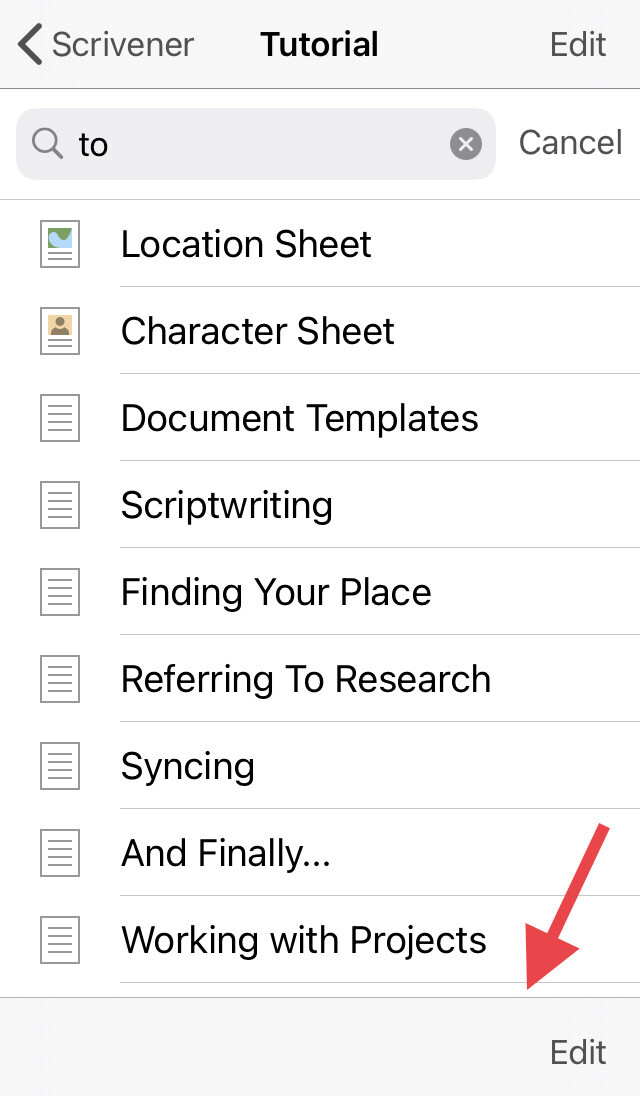
Task: Open the Character Sheet result
Action: pyautogui.click(x=320, y=331)
